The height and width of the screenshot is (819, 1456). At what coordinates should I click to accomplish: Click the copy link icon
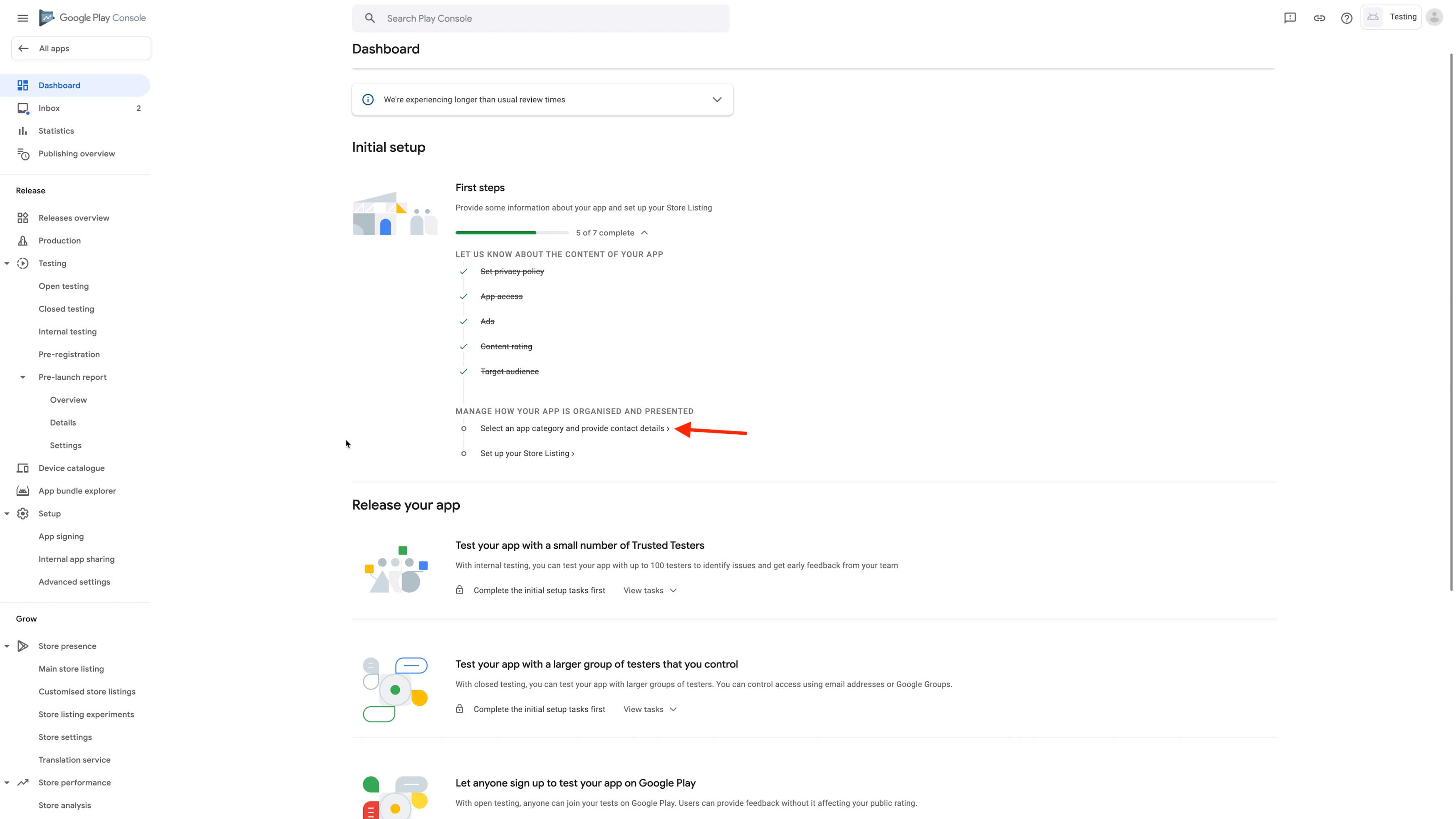click(x=1319, y=18)
